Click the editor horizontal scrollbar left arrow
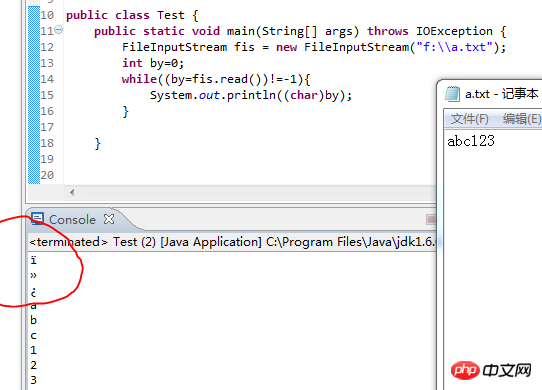This screenshot has width=542, height=390. coord(72,192)
